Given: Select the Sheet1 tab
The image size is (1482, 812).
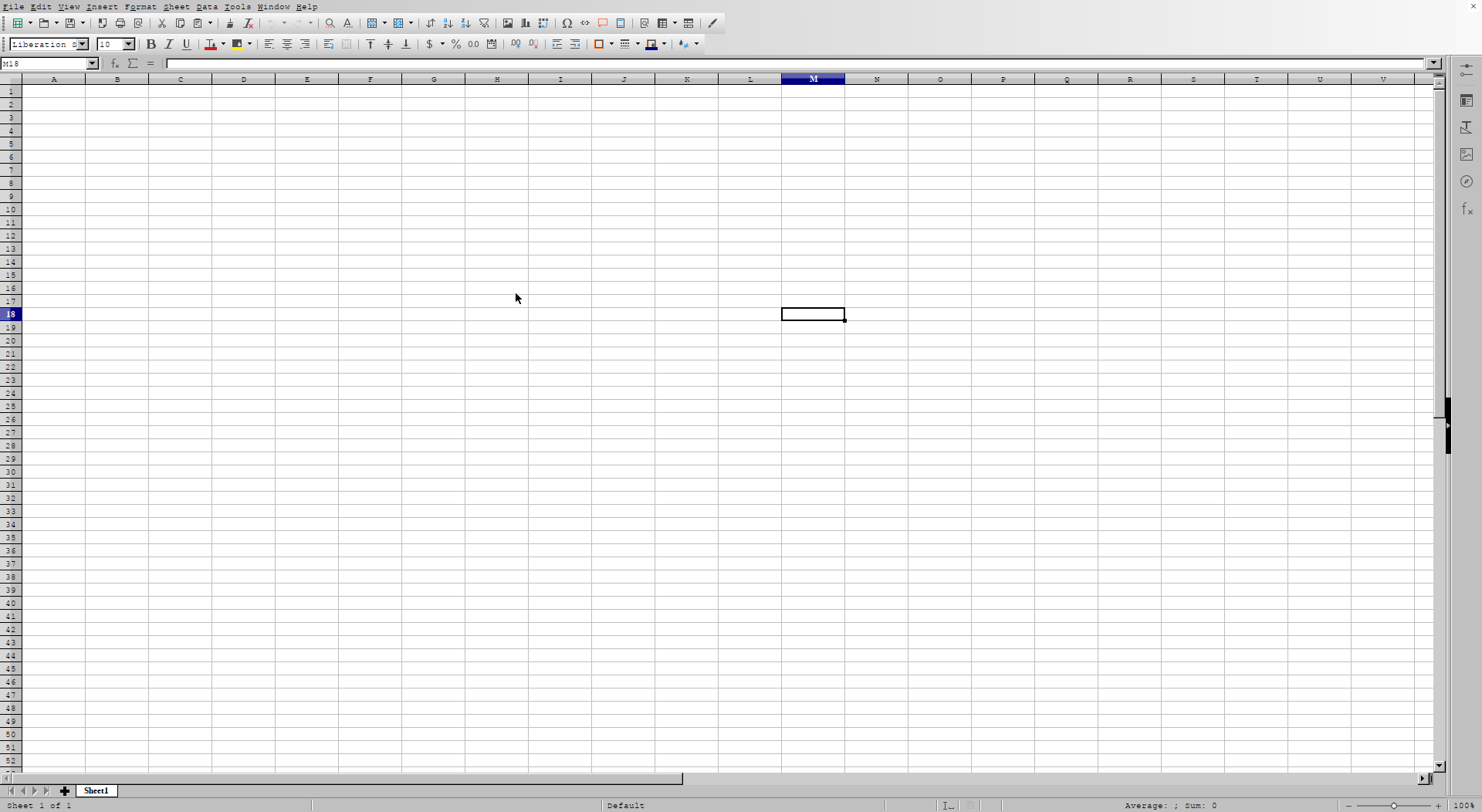Looking at the screenshot, I should (96, 790).
